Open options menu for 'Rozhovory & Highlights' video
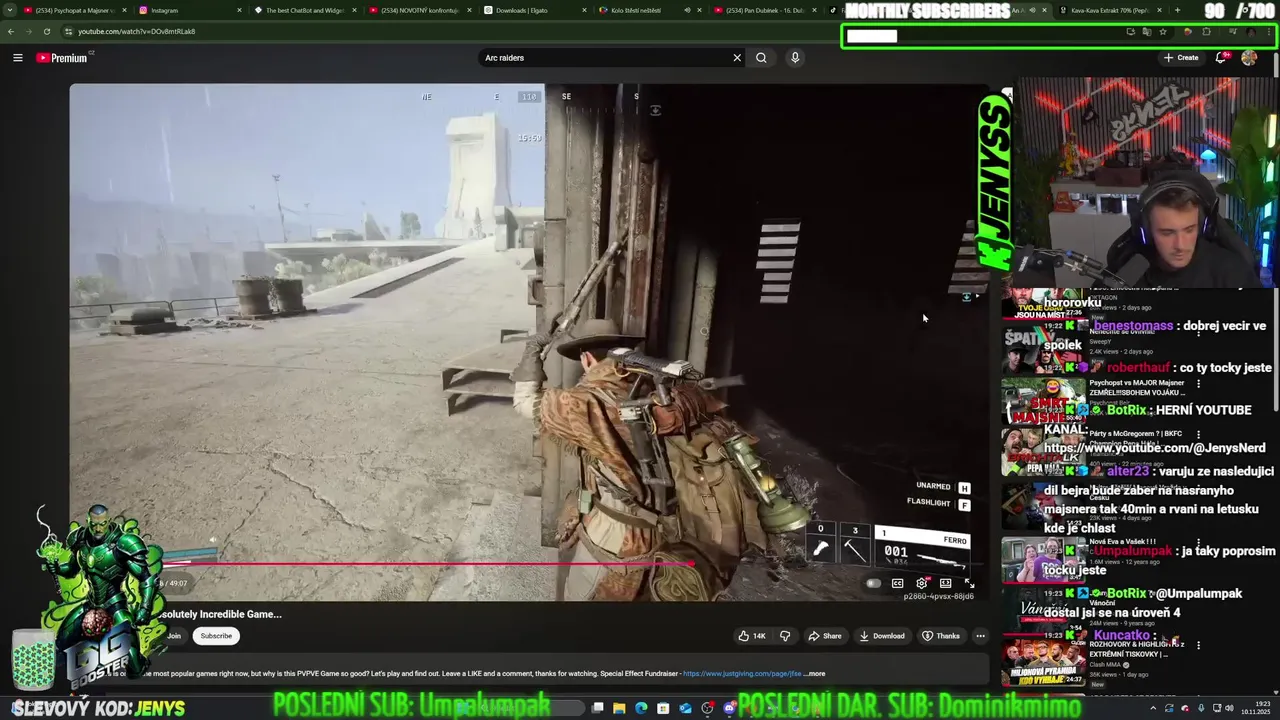 click(x=1198, y=645)
